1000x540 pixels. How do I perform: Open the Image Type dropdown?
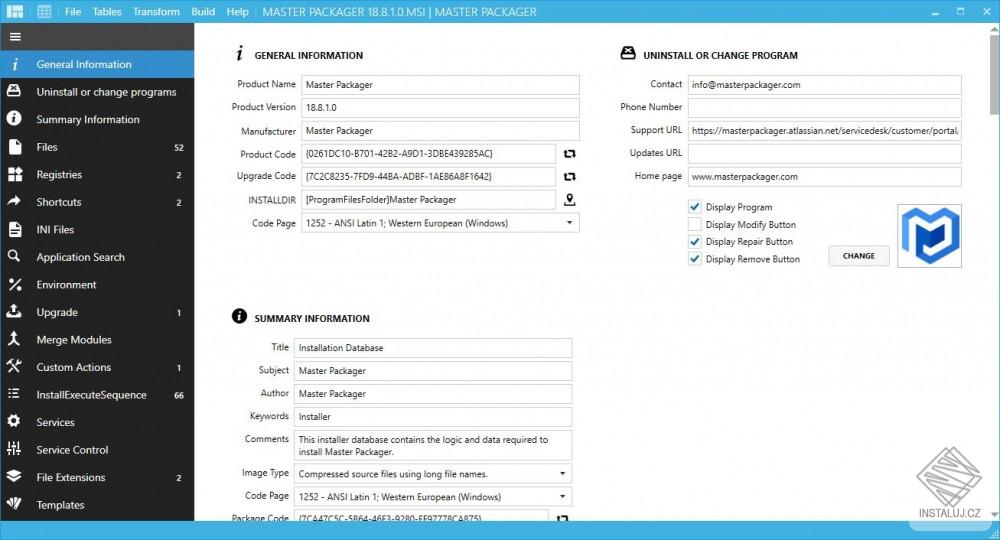(x=562, y=474)
